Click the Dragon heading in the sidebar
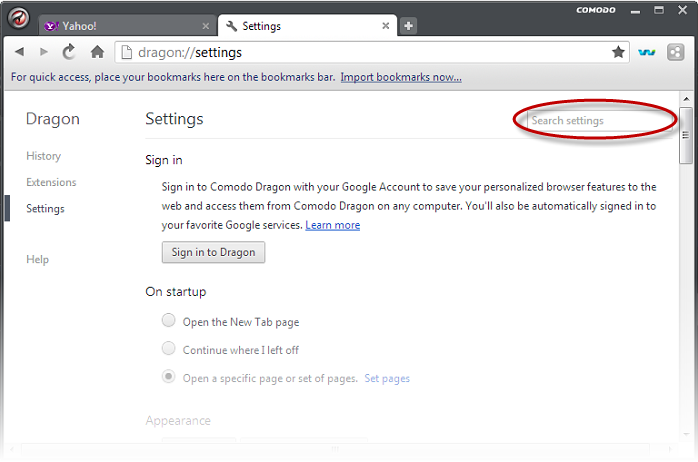The width and height of the screenshot is (698, 462). 53,119
